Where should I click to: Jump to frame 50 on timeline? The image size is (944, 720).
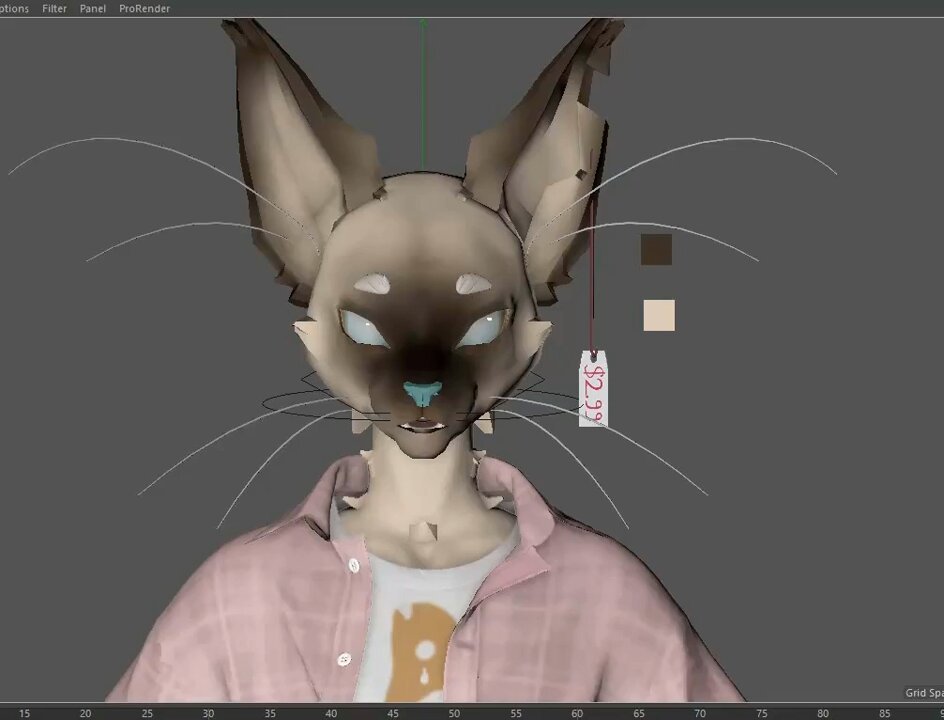[x=454, y=713]
